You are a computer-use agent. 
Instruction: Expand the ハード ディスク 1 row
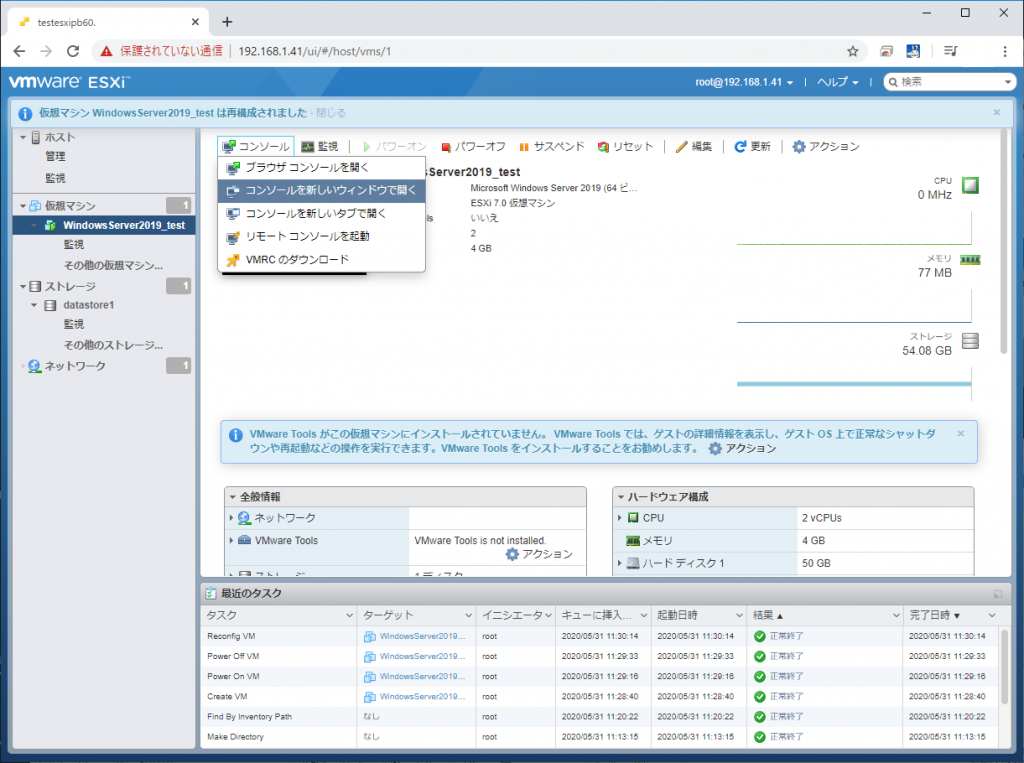tap(619, 562)
